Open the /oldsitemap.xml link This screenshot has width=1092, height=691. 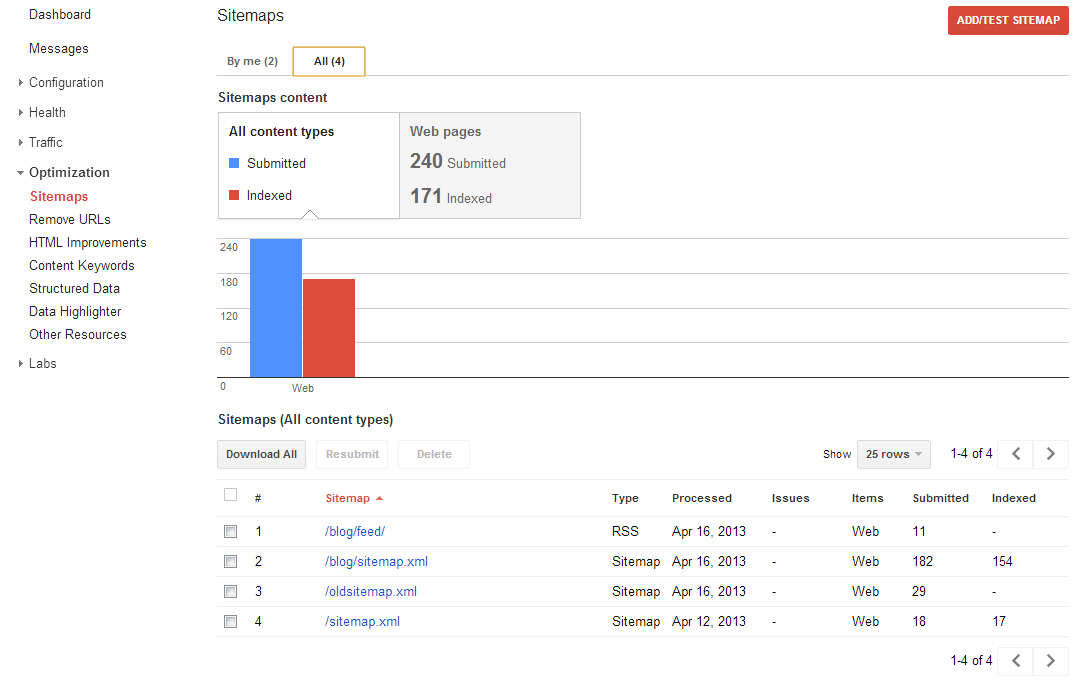click(x=370, y=591)
